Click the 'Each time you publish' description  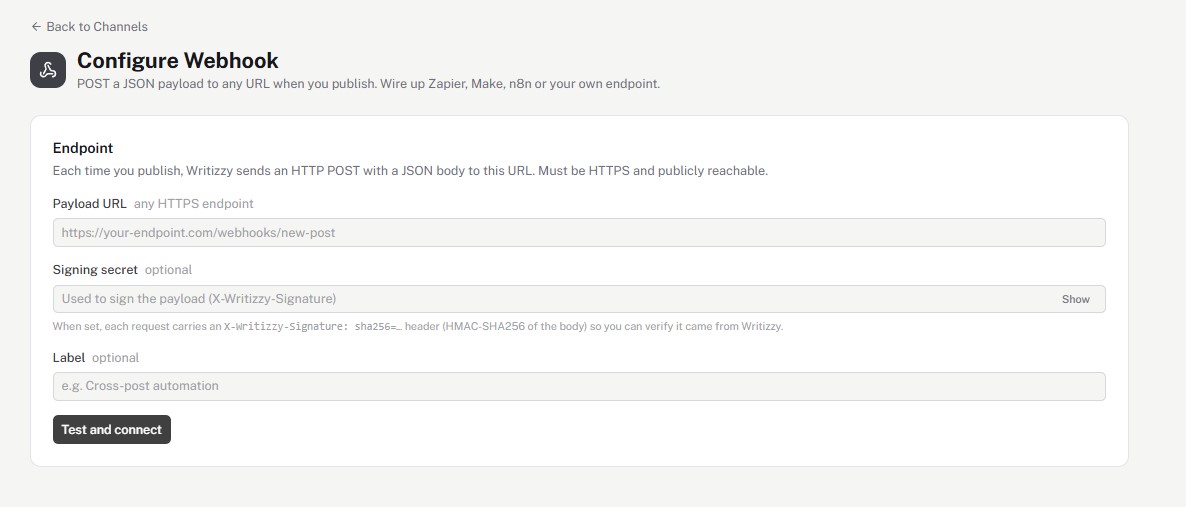point(410,171)
